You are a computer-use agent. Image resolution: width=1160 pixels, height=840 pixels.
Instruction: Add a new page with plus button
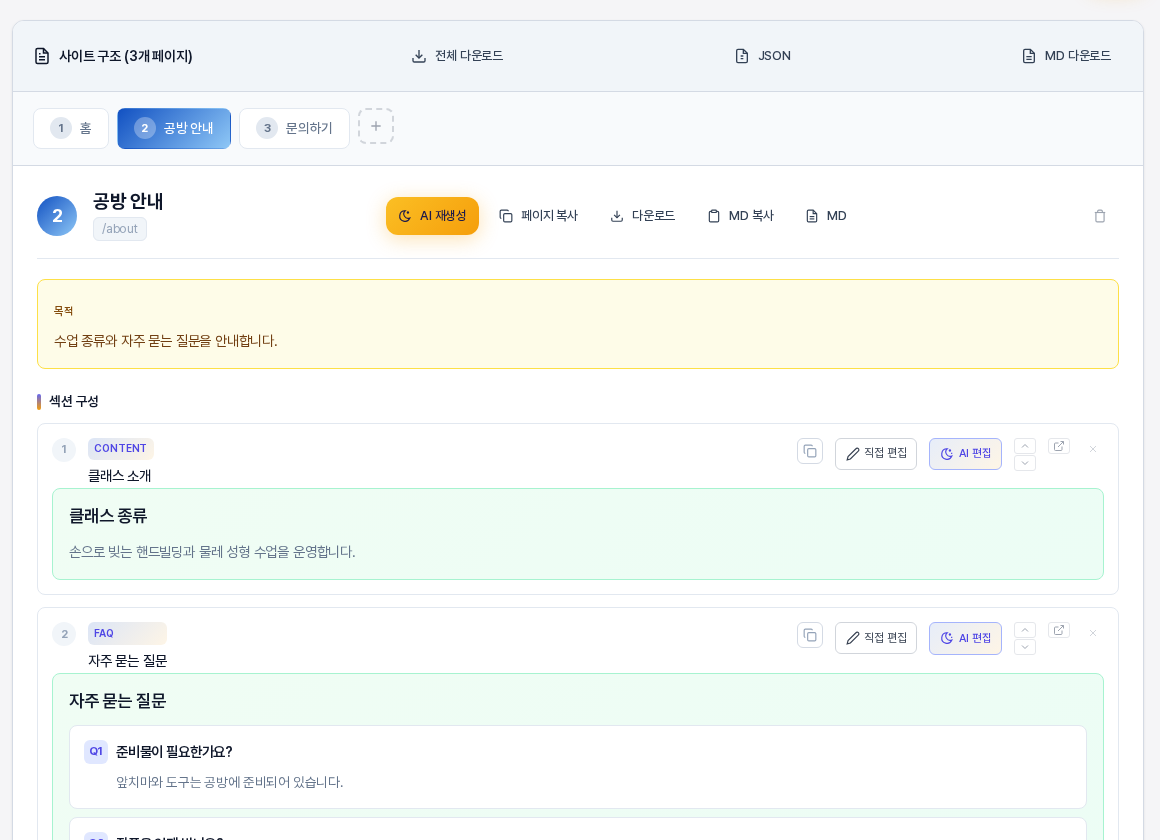coord(376,127)
